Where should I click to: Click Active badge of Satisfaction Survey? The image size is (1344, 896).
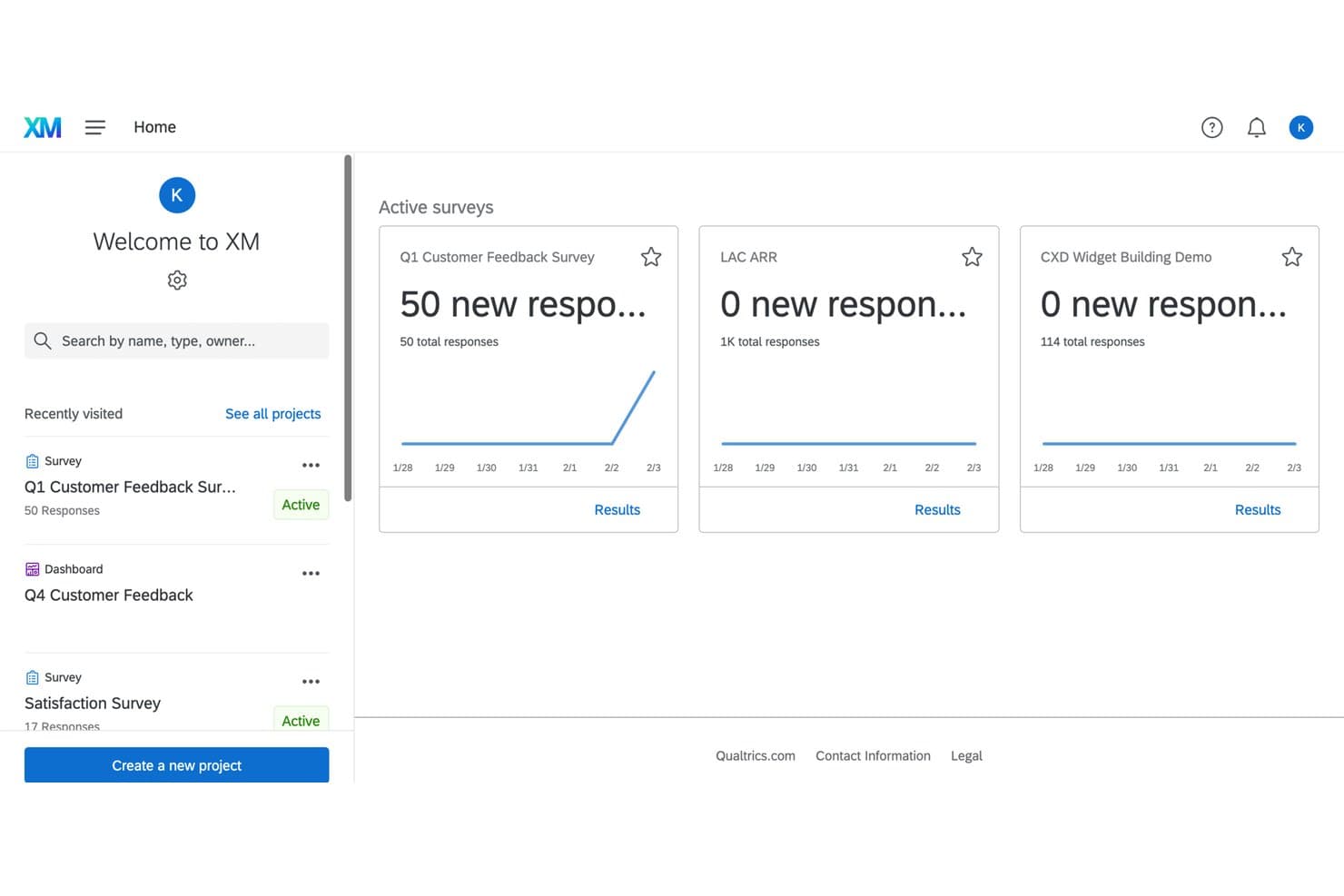coord(301,719)
